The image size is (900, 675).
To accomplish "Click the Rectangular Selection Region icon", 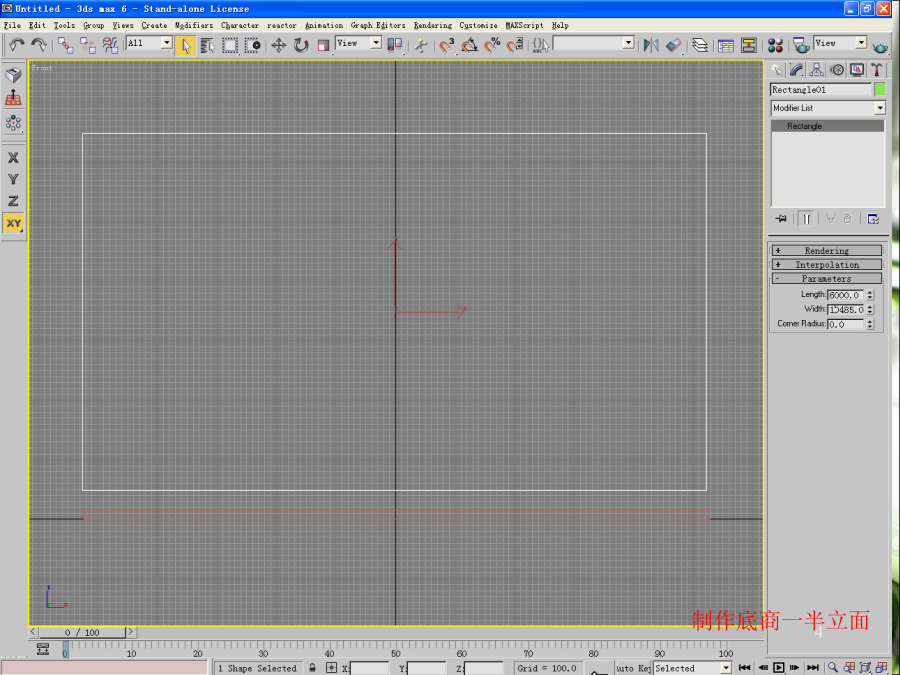I will click(x=230, y=45).
